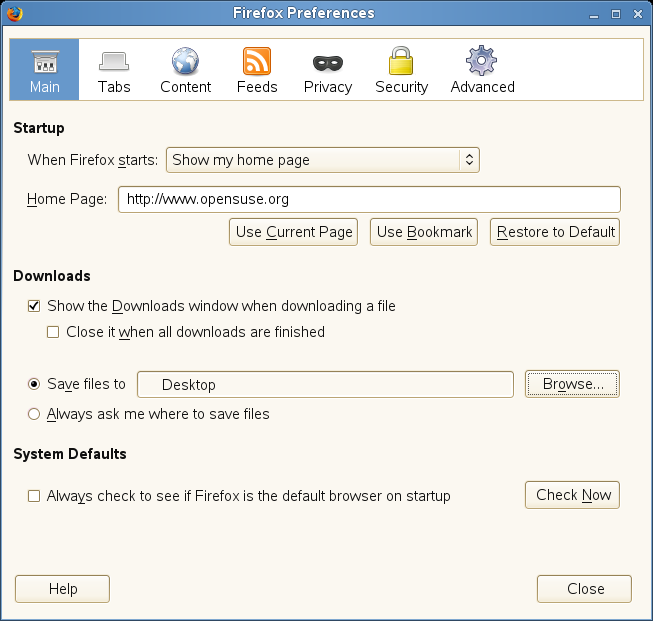Image resolution: width=653 pixels, height=621 pixels.
Task: Enable always check default browser on startup
Action: coord(34,496)
